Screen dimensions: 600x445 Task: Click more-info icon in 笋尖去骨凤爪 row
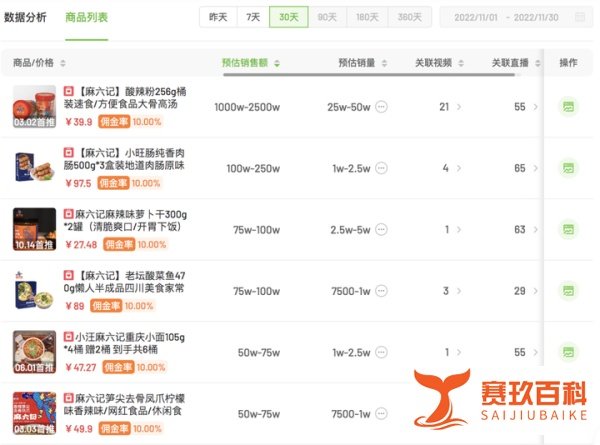[381, 414]
